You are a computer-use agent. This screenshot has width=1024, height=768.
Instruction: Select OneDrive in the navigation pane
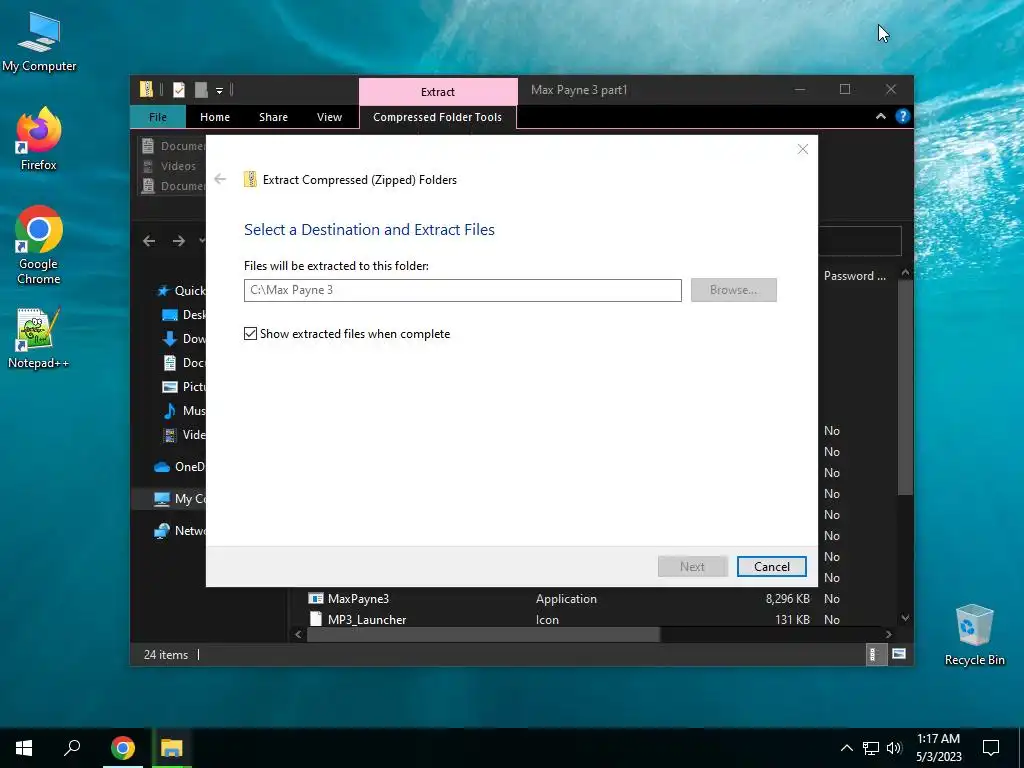[179, 466]
